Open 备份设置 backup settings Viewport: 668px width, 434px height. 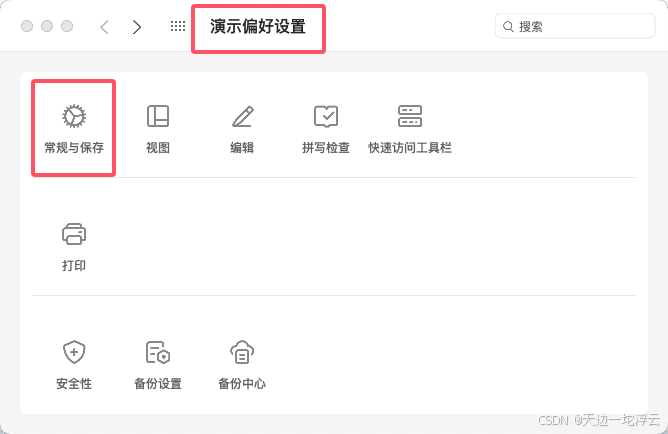point(158,365)
